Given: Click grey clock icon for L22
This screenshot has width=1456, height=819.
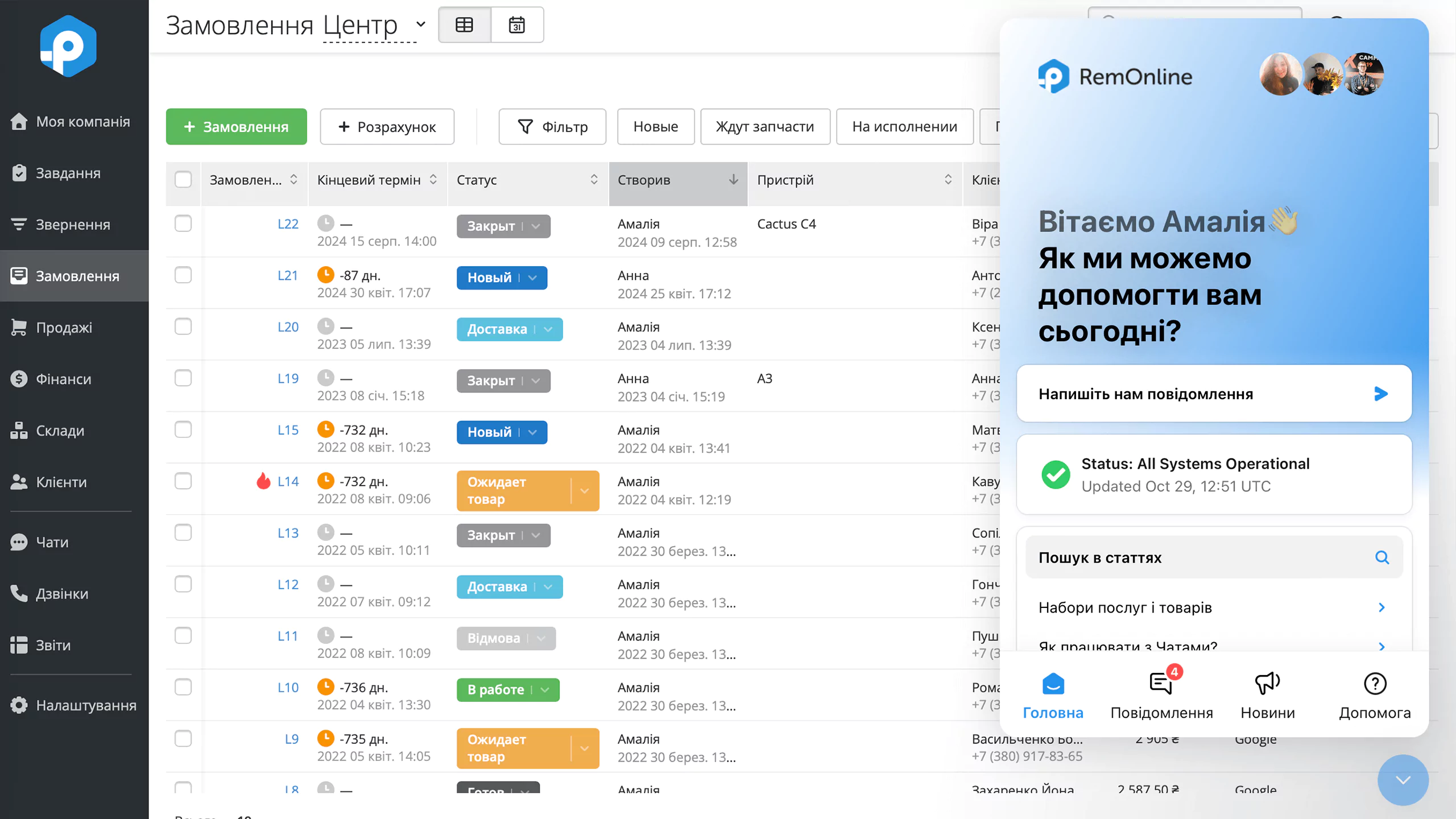Looking at the screenshot, I should pos(325,223).
